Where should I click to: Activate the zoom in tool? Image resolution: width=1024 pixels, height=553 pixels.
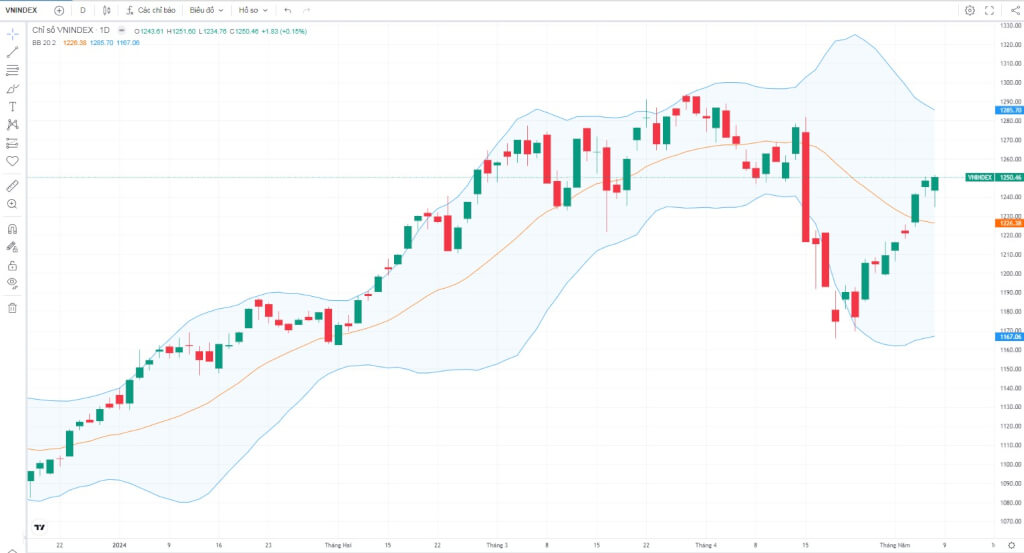tap(12, 204)
